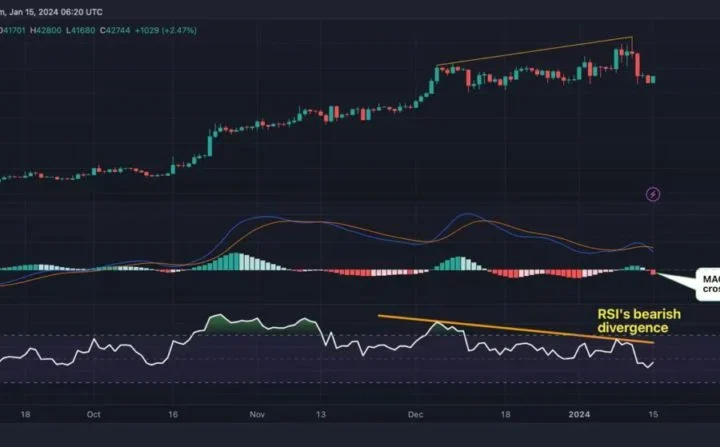Click the last green candlestick on the price chart

(653, 79)
